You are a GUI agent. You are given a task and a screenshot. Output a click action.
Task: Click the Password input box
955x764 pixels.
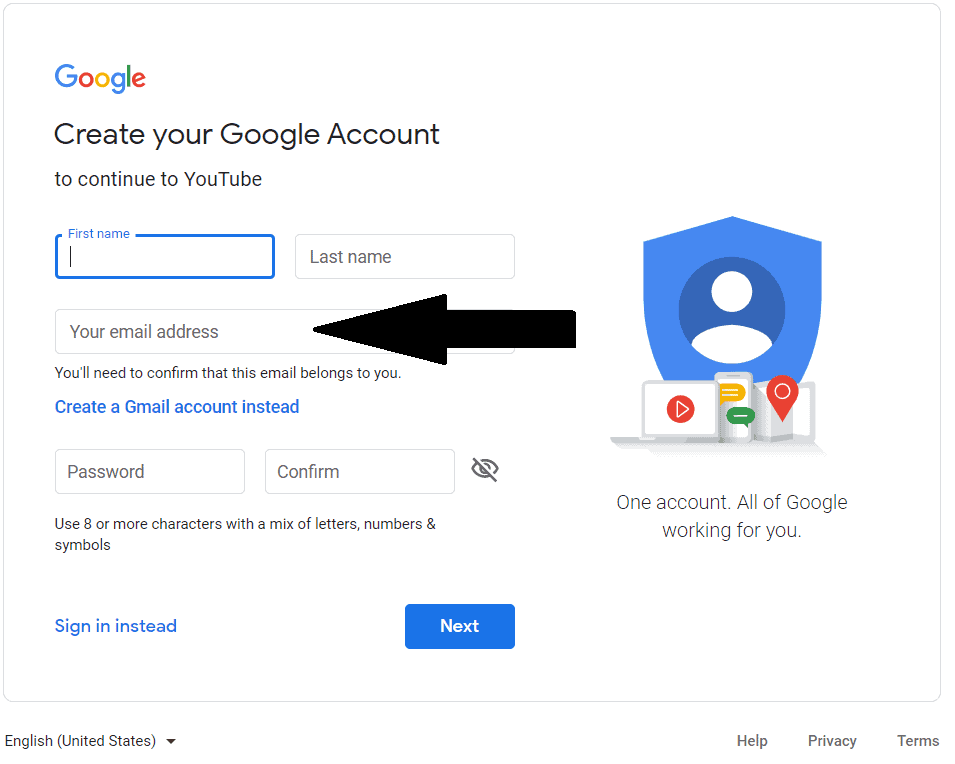[x=150, y=472]
